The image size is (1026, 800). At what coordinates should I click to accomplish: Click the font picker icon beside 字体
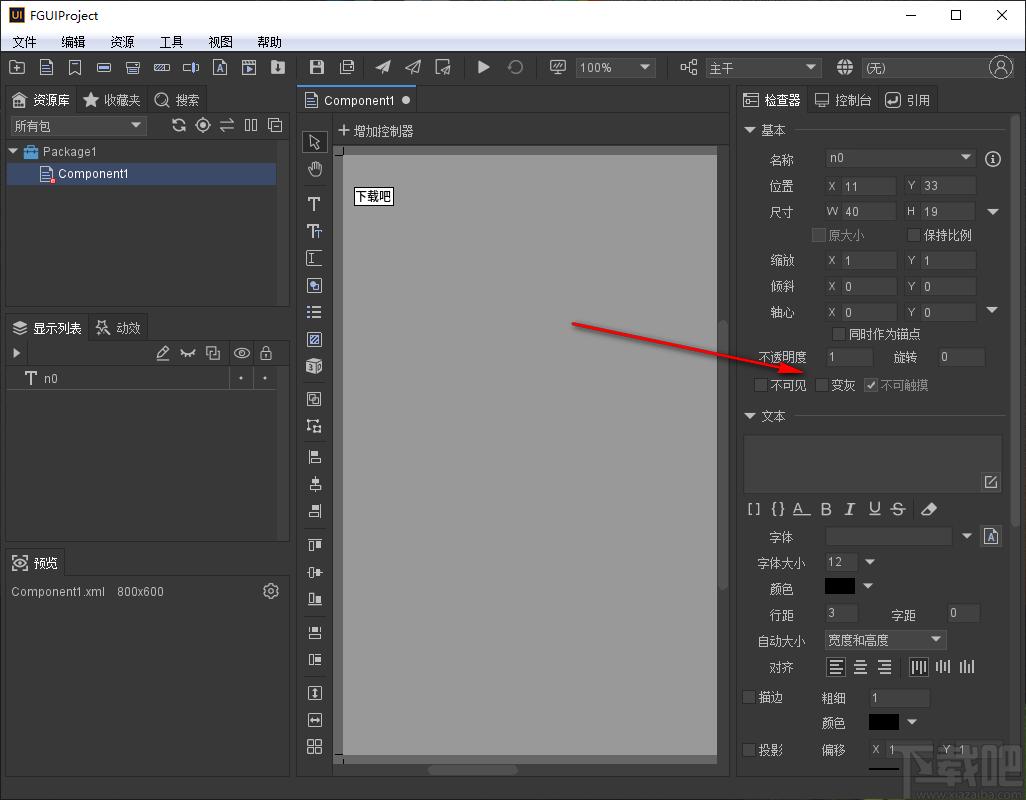tap(991, 537)
